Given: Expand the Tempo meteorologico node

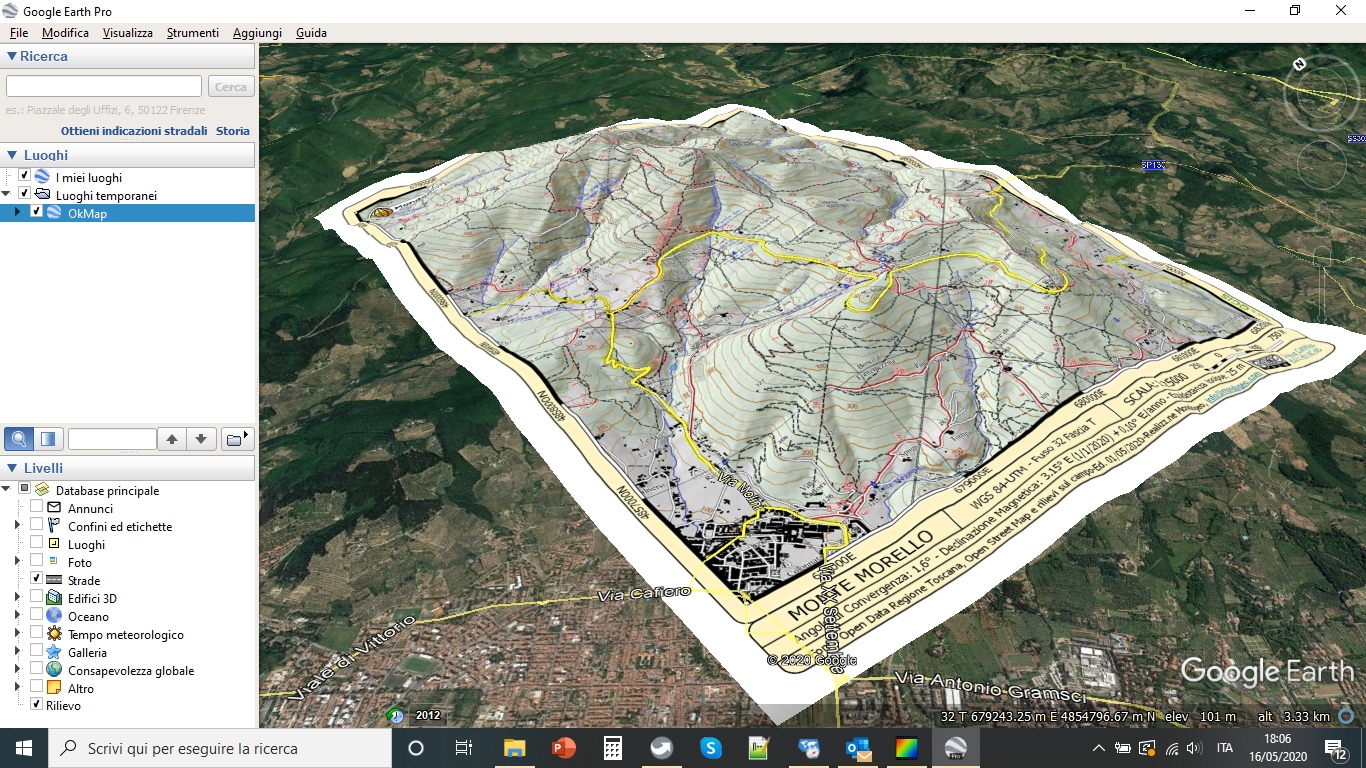Looking at the screenshot, I should point(17,634).
